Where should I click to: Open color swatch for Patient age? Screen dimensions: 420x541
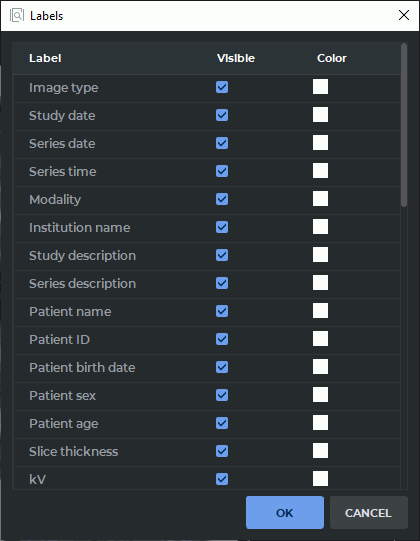tap(320, 422)
